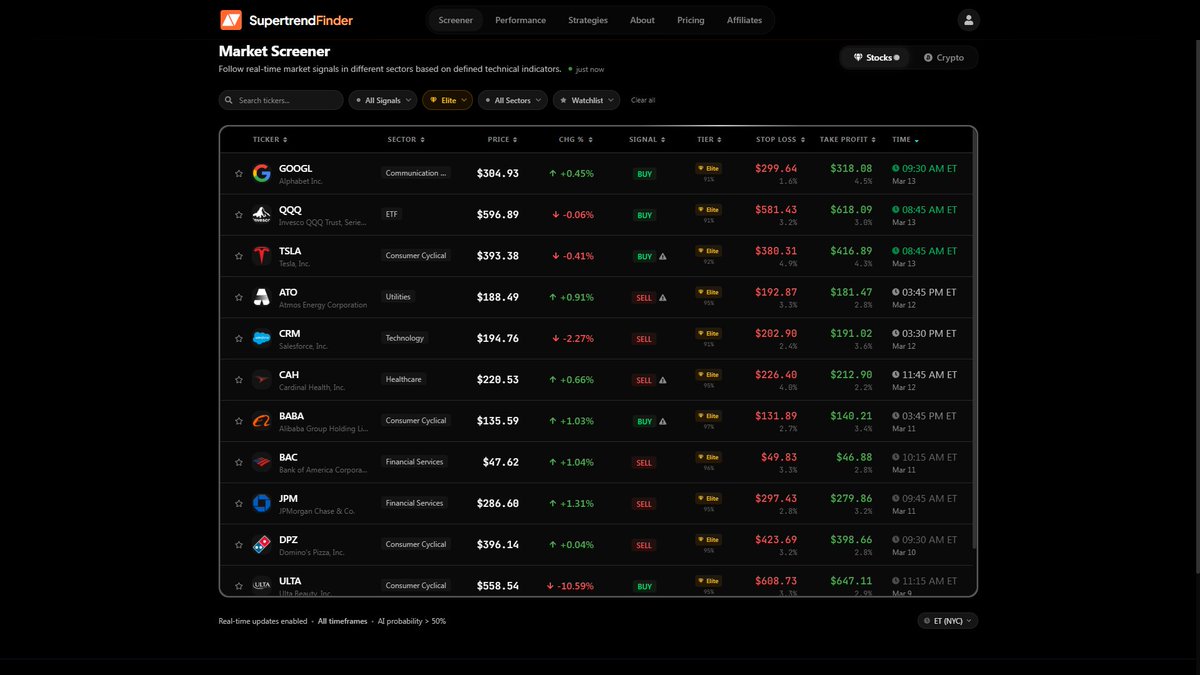This screenshot has width=1200, height=675.
Task: Star BABA to add to watchlist
Action: pos(239,421)
